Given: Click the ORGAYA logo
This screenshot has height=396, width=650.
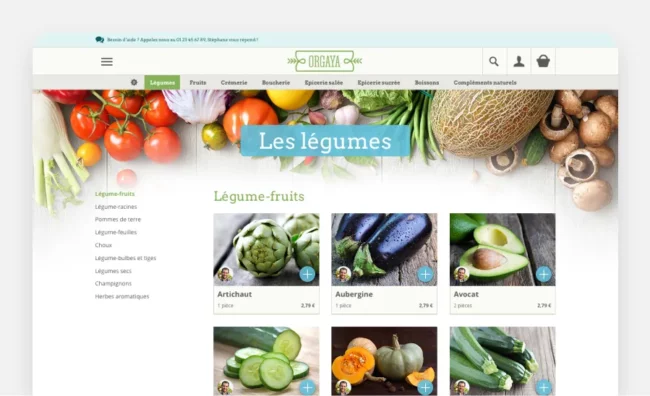Looking at the screenshot, I should point(325,61).
